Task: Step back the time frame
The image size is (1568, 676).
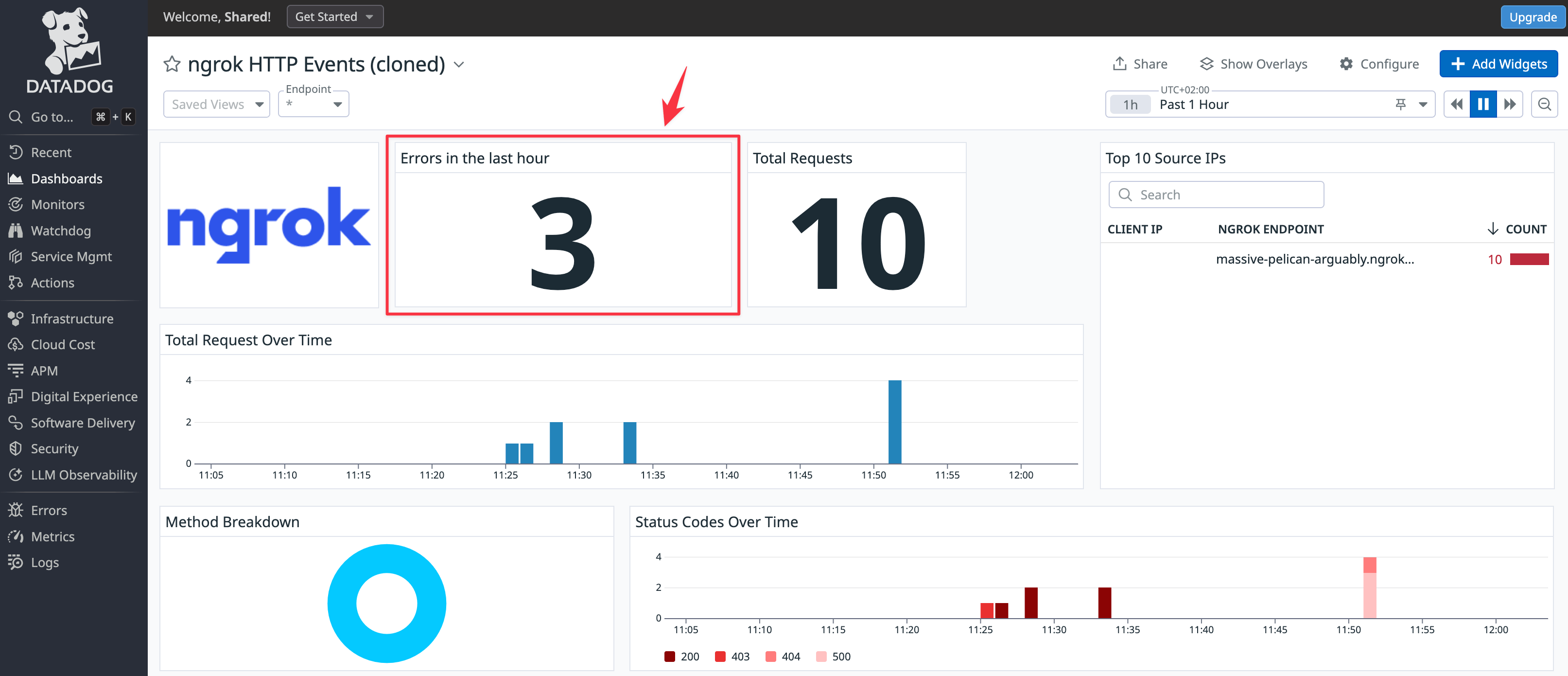Action: click(x=1456, y=104)
